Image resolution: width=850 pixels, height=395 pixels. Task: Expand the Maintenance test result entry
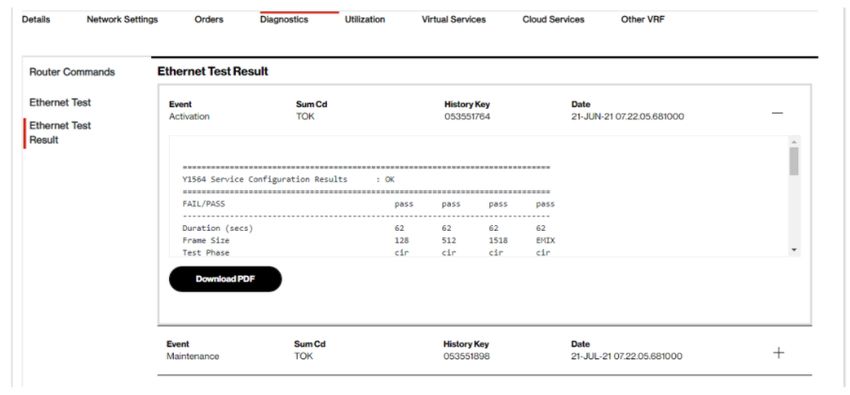coord(778,353)
